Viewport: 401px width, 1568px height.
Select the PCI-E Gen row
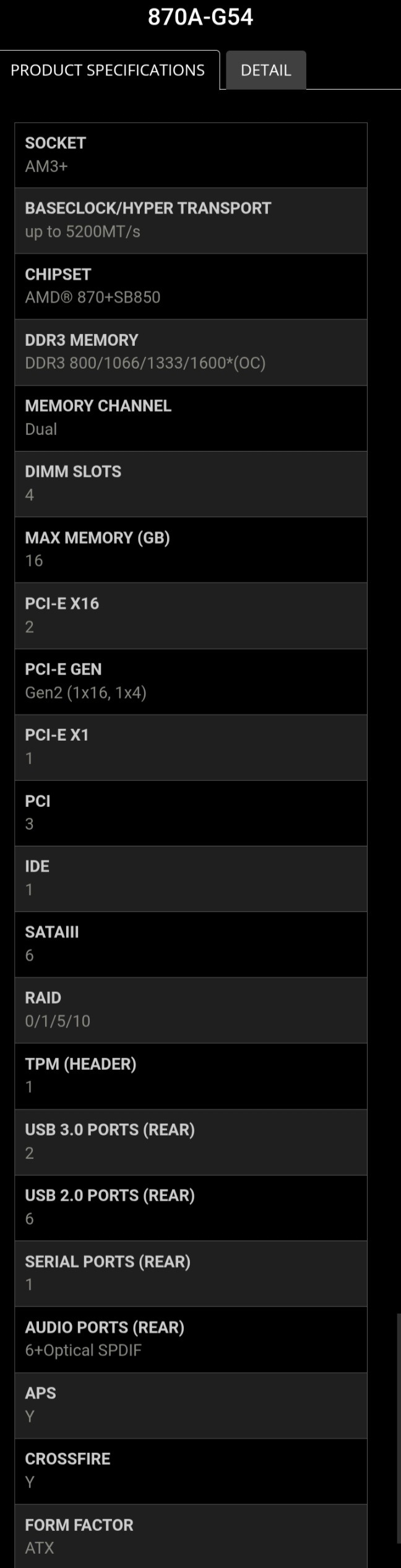point(191,681)
